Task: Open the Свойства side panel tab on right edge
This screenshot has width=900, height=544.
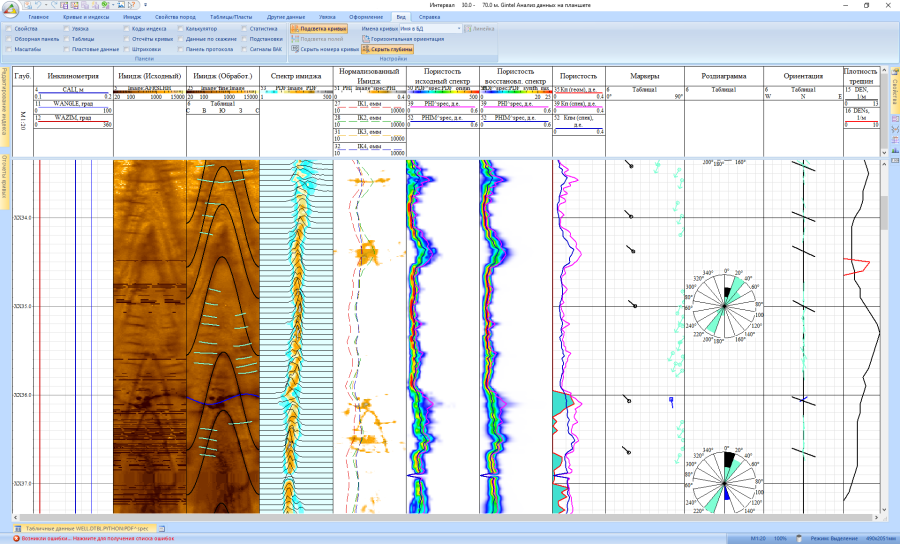Action: click(895, 89)
